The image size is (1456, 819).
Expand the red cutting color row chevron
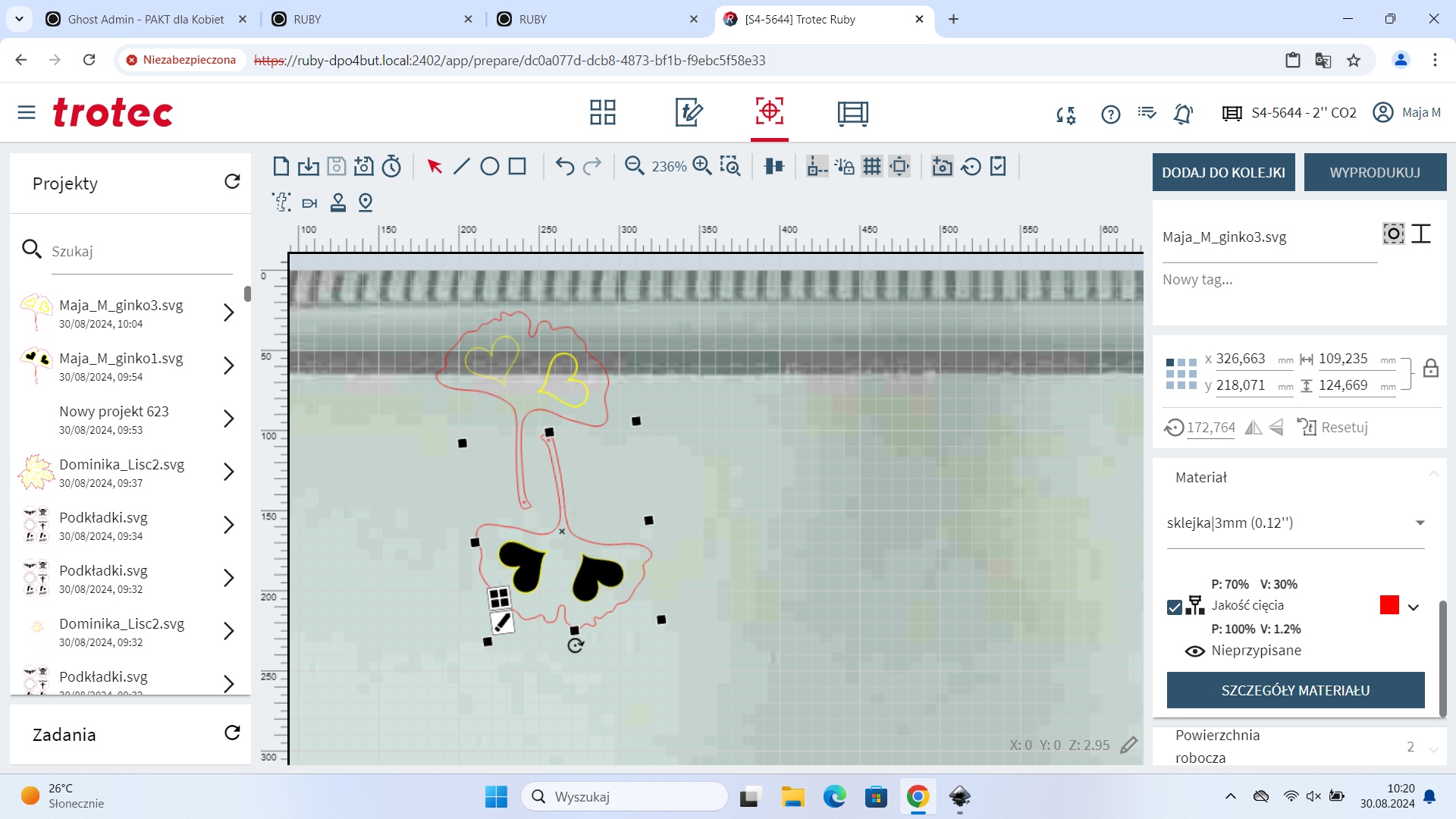tap(1414, 607)
